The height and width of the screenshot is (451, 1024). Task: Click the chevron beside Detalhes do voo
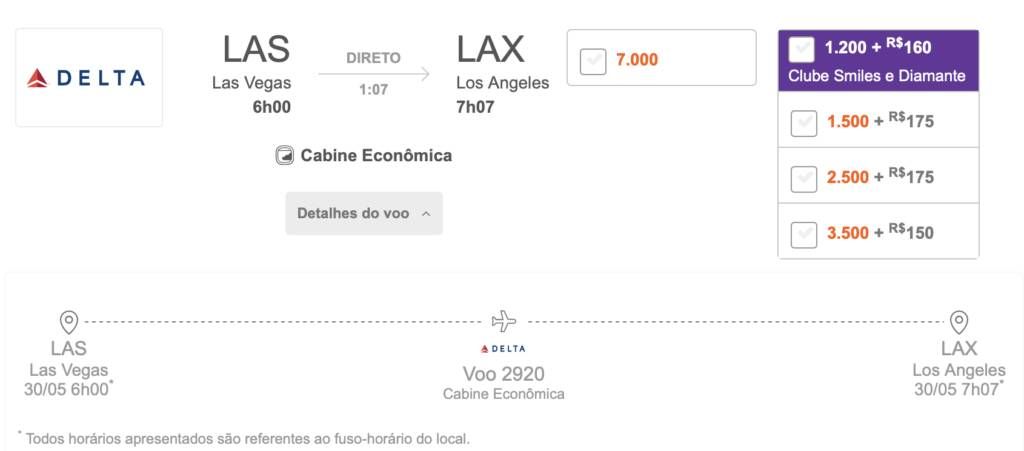[426, 214]
